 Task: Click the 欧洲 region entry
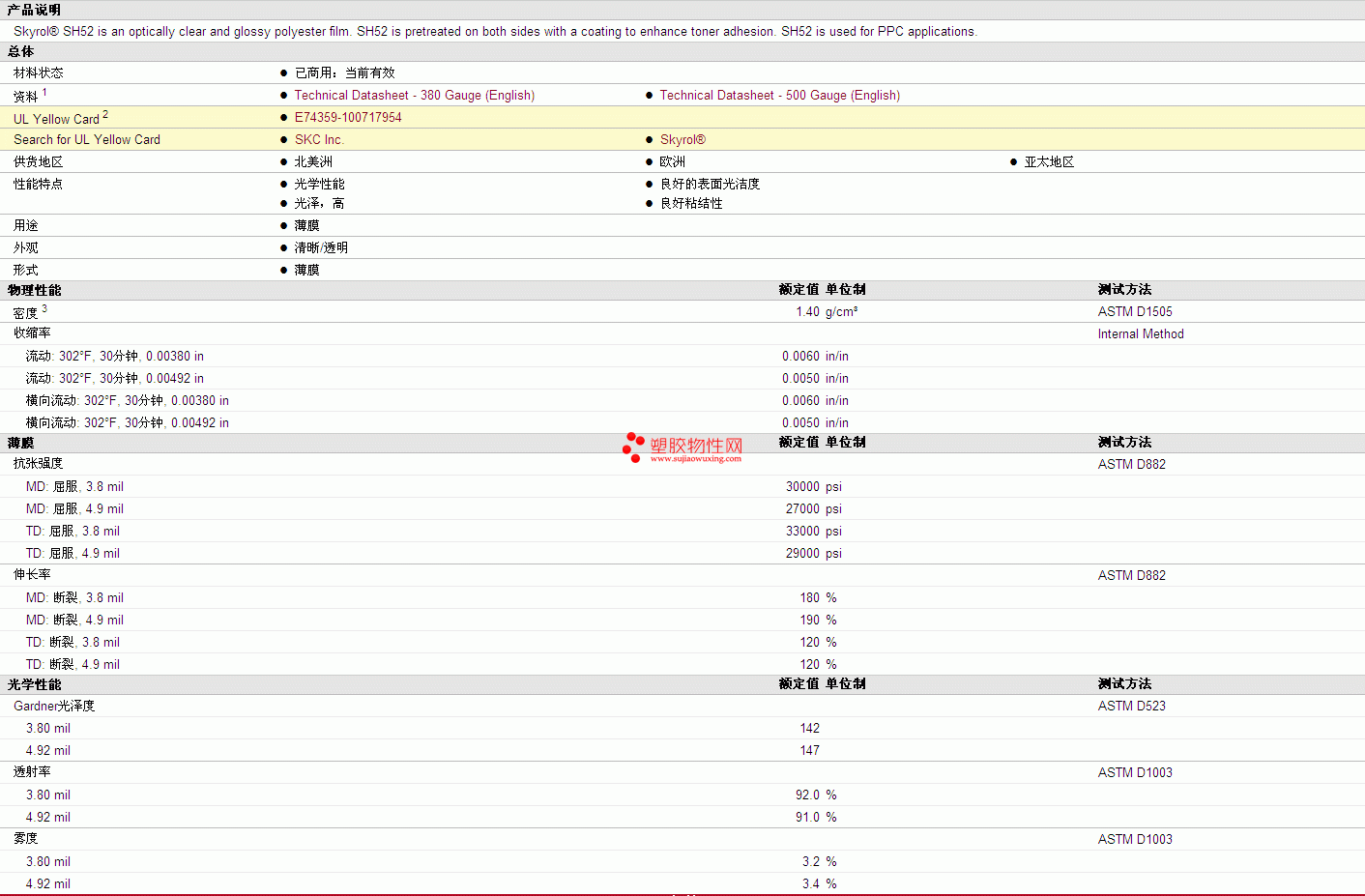672,161
